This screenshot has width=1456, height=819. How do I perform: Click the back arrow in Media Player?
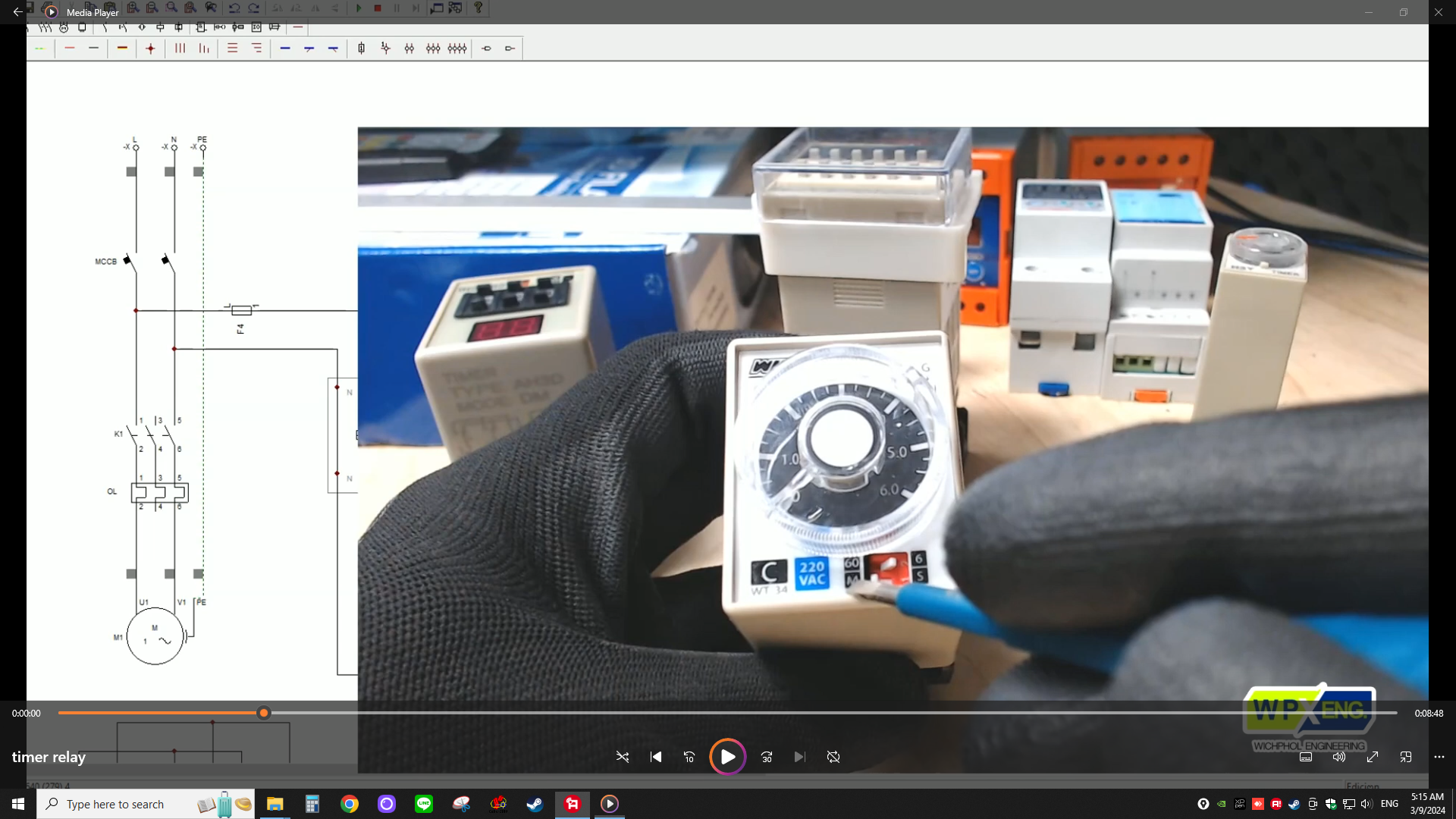tap(17, 12)
